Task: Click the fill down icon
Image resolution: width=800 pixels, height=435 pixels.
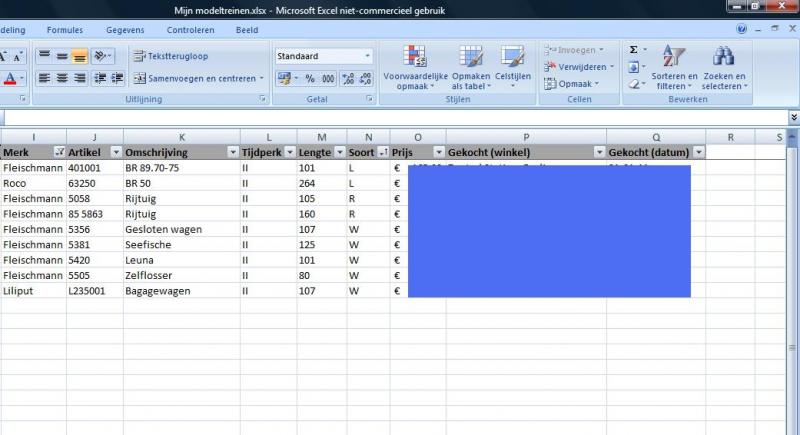Action: coord(633,67)
